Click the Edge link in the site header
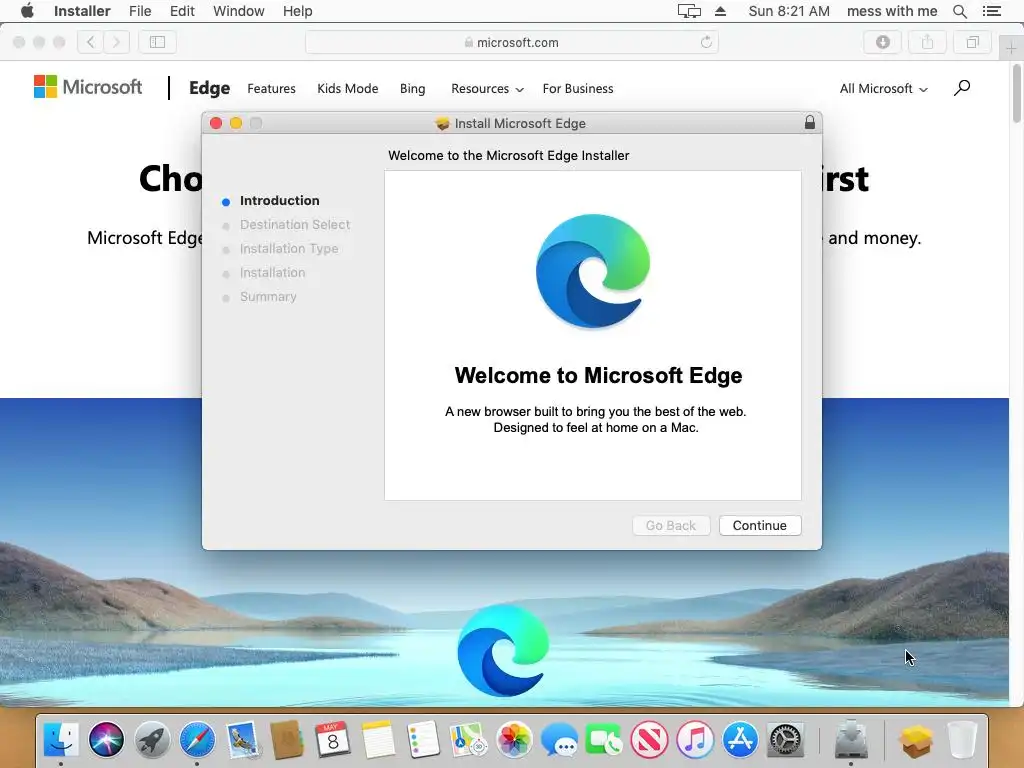The height and width of the screenshot is (768, 1024). coord(209,88)
